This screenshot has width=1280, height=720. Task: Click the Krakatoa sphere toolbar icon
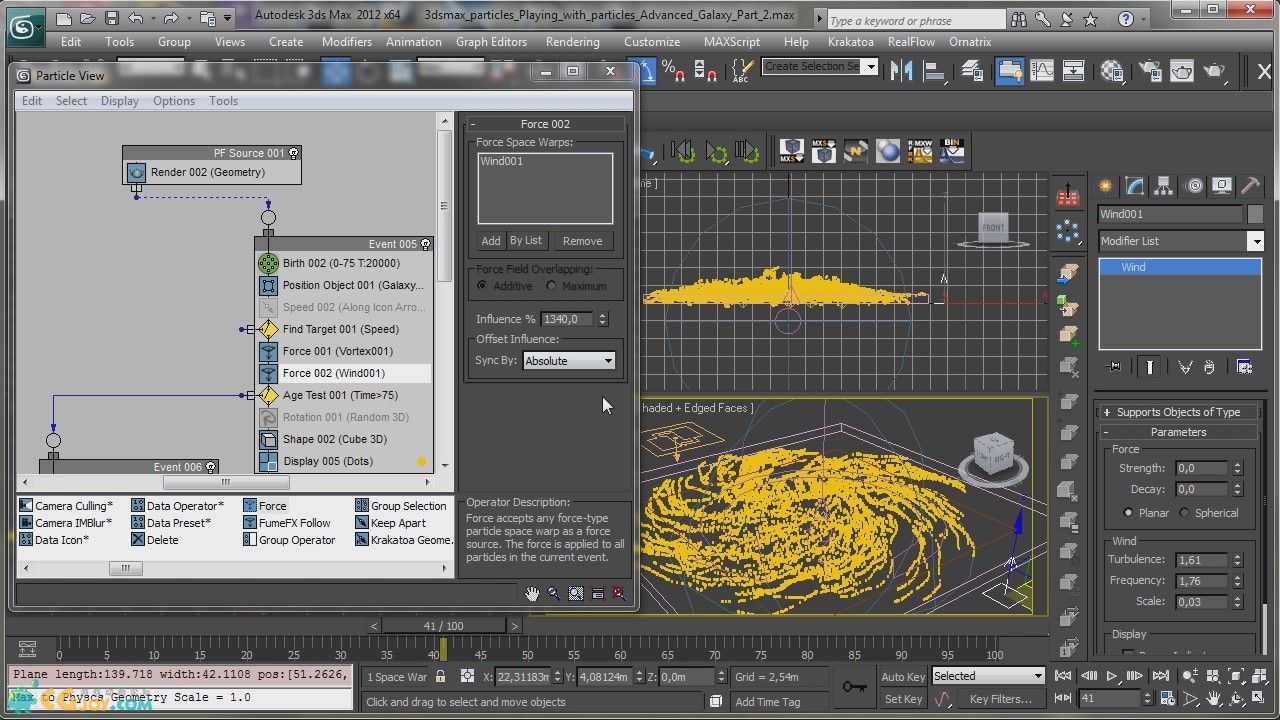888,151
